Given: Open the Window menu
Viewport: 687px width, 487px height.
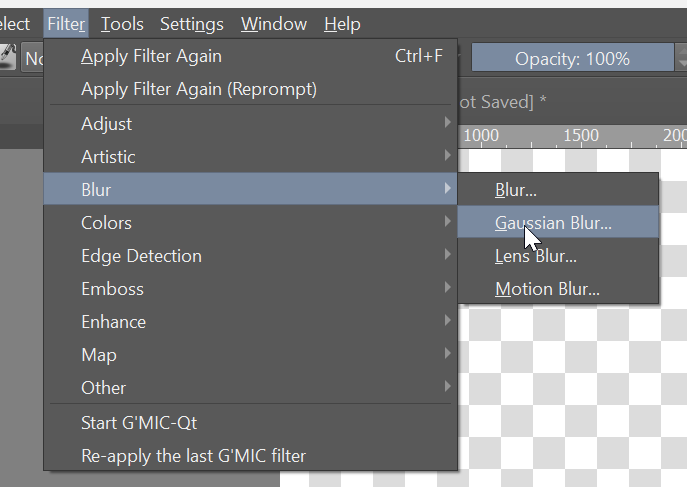Looking at the screenshot, I should (273, 24).
